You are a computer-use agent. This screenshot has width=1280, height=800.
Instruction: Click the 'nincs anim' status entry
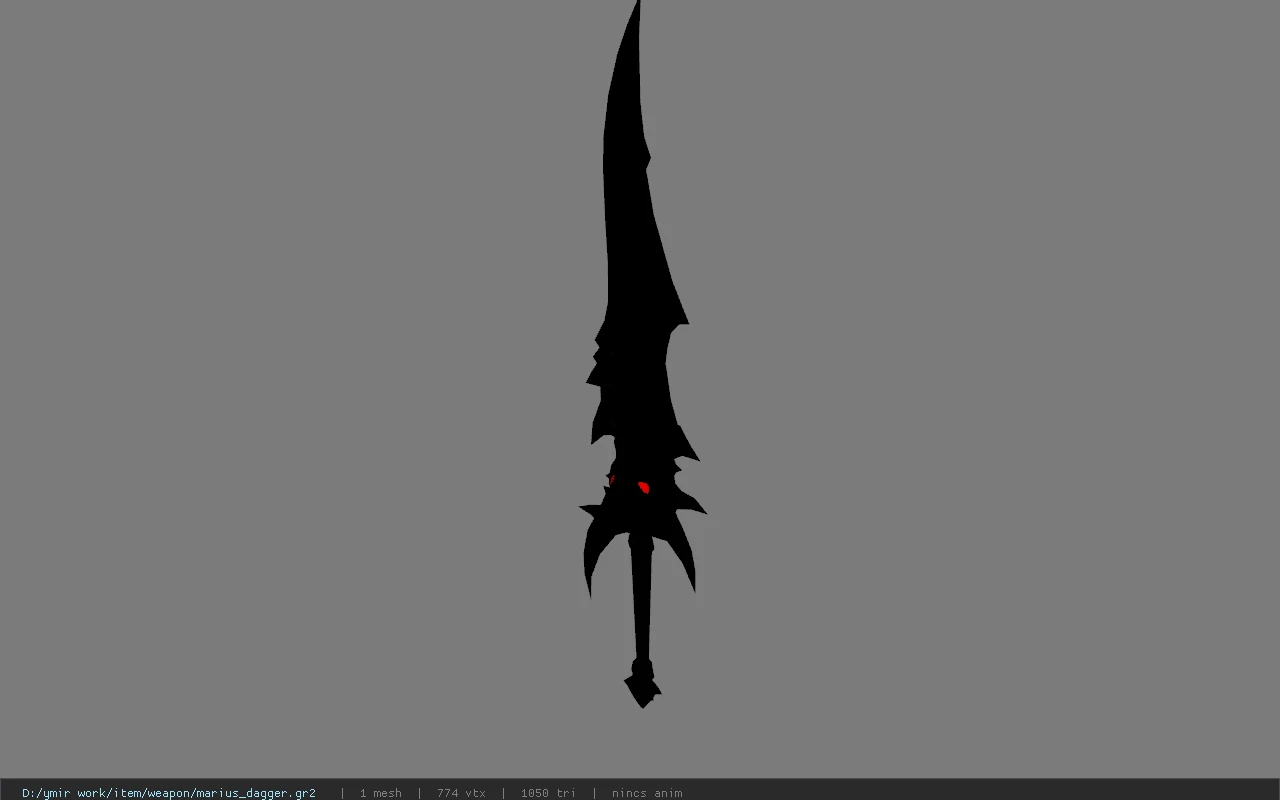[x=647, y=793]
